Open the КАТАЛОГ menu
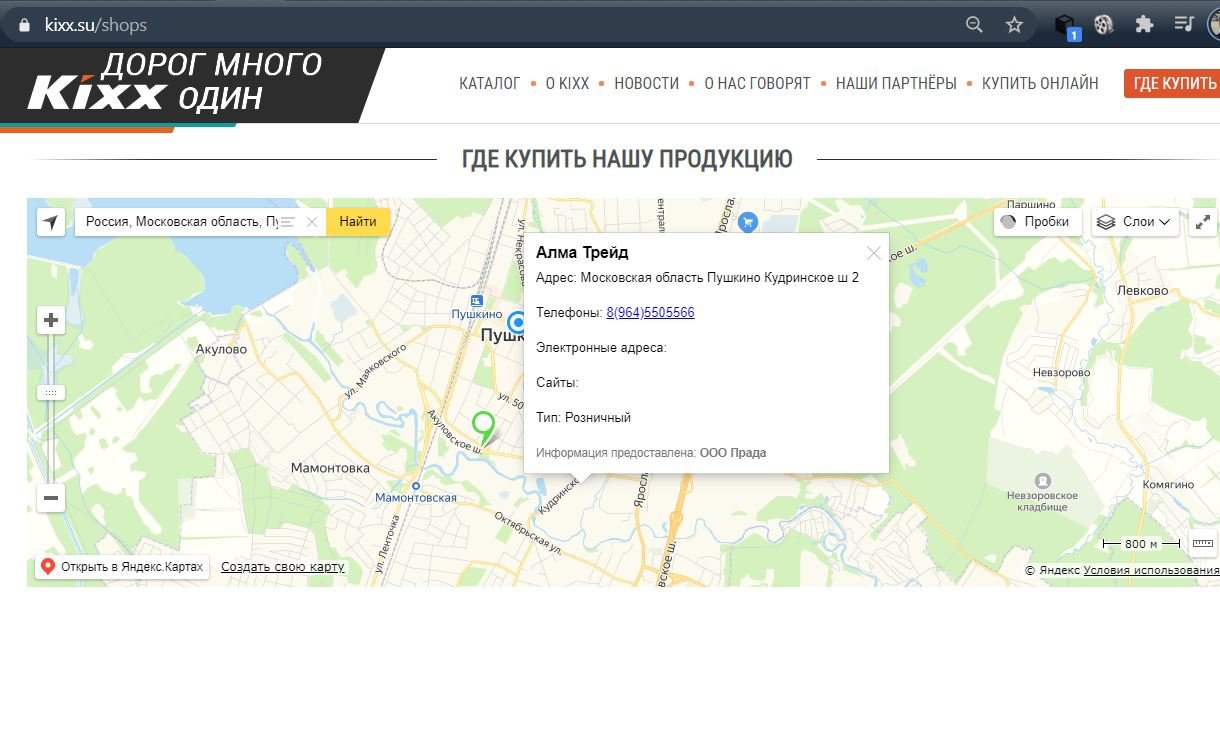The image size is (1220, 748). coord(490,83)
